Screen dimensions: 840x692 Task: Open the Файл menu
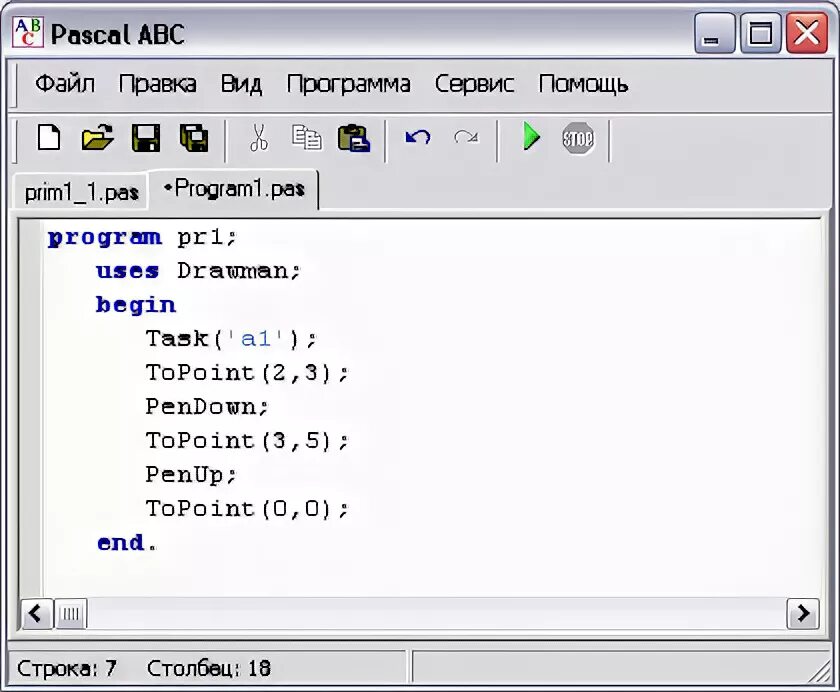coord(65,84)
